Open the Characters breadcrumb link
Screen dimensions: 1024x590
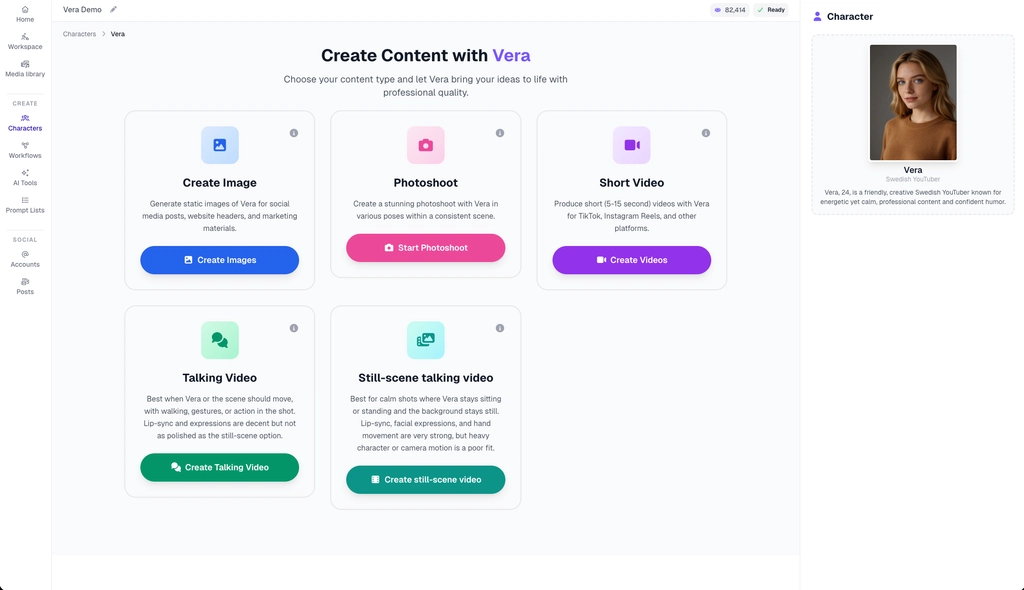[79, 33]
